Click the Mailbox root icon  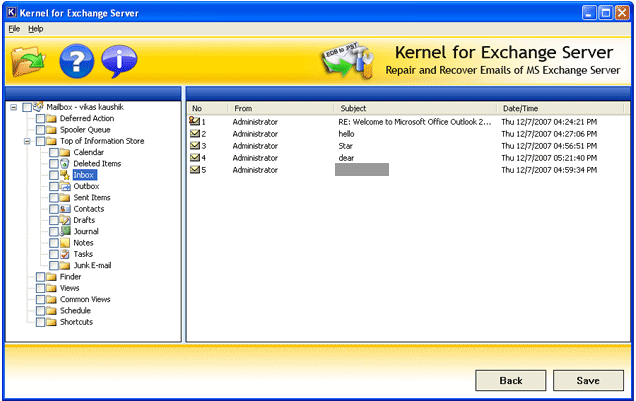(38, 107)
